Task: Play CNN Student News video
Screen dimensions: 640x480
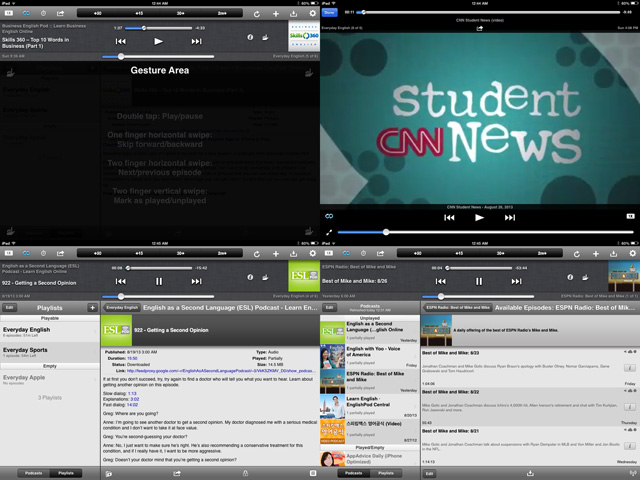Action: (x=480, y=218)
